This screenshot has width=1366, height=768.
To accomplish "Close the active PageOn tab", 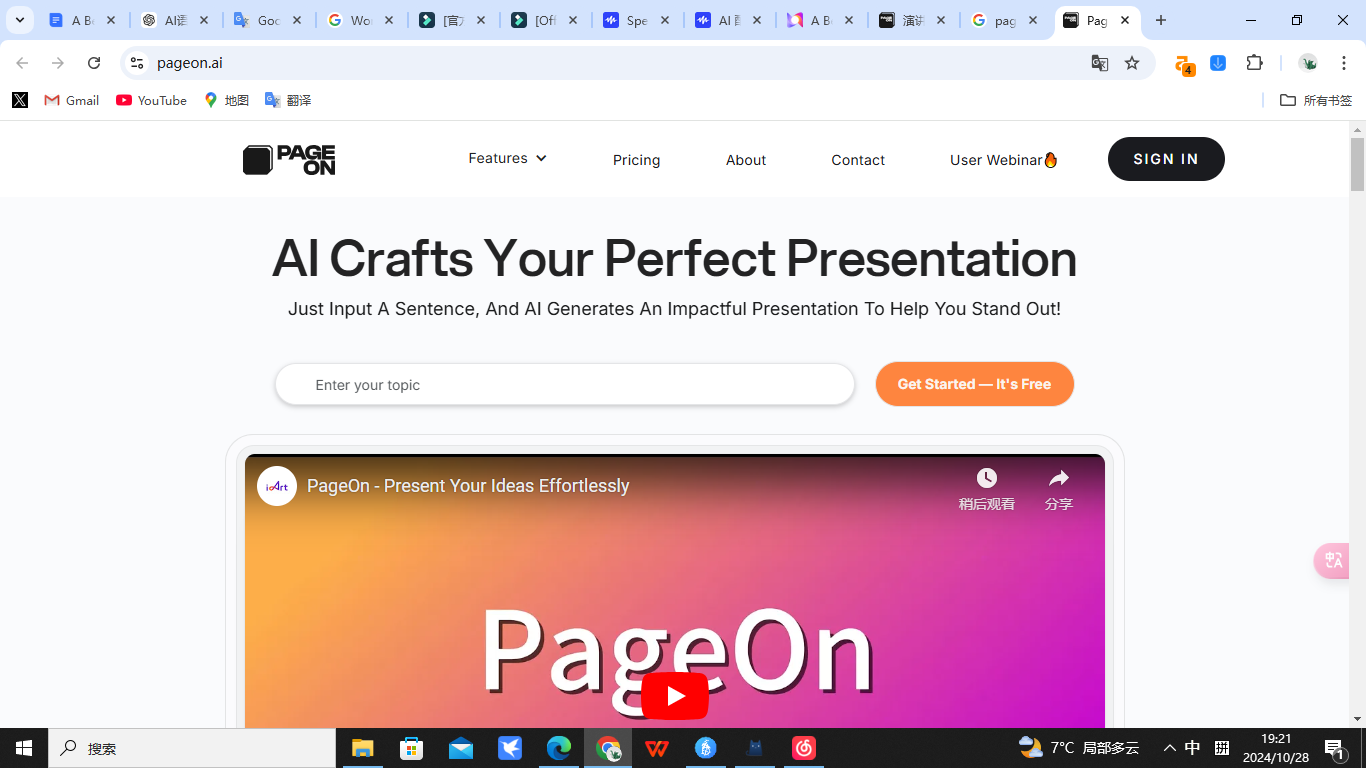I will point(1125,20).
